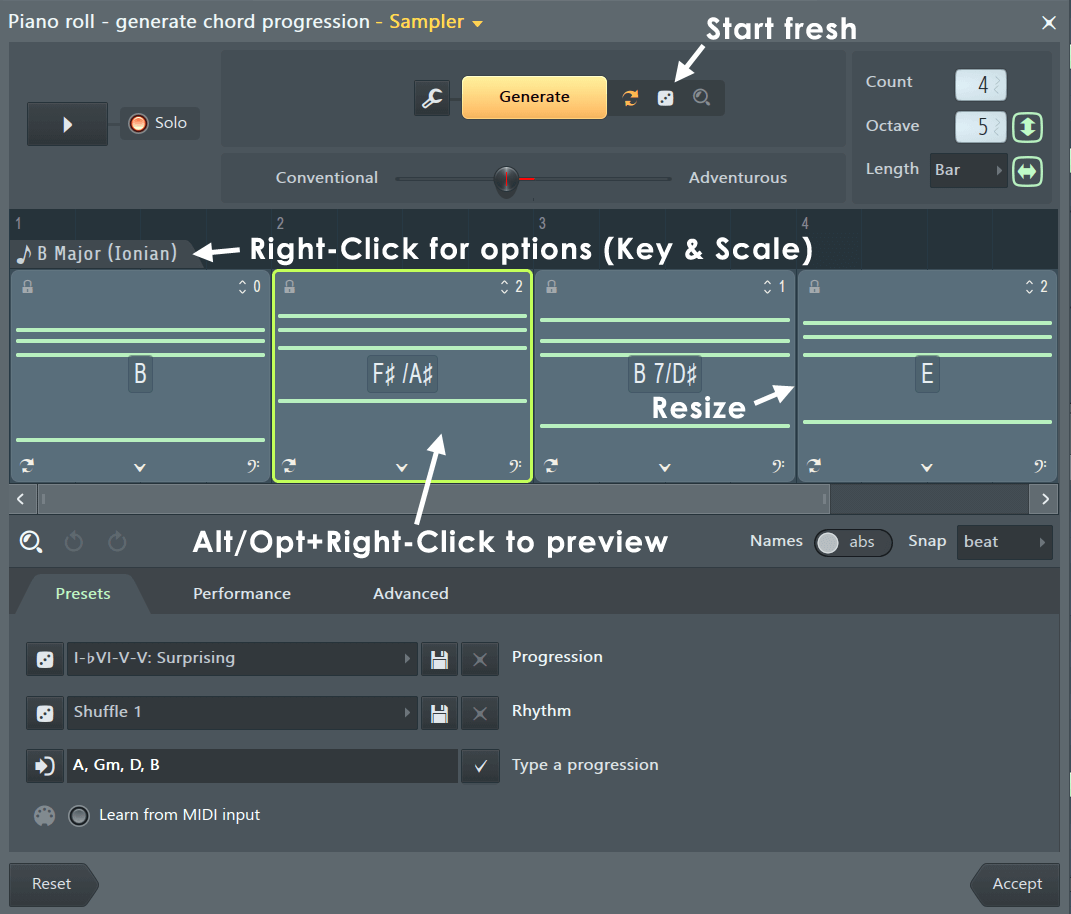
Task: Open the Advanced tab
Action: 410,594
